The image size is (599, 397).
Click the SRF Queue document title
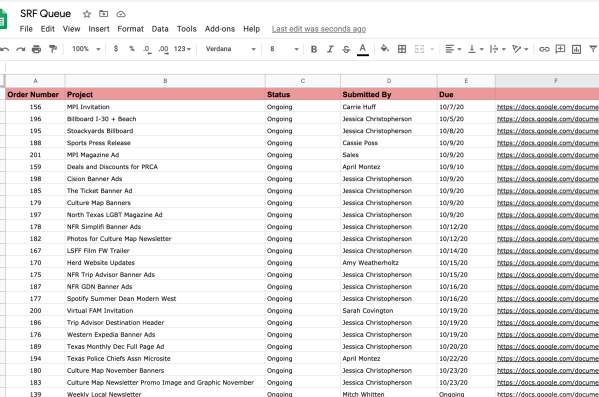coord(45,14)
